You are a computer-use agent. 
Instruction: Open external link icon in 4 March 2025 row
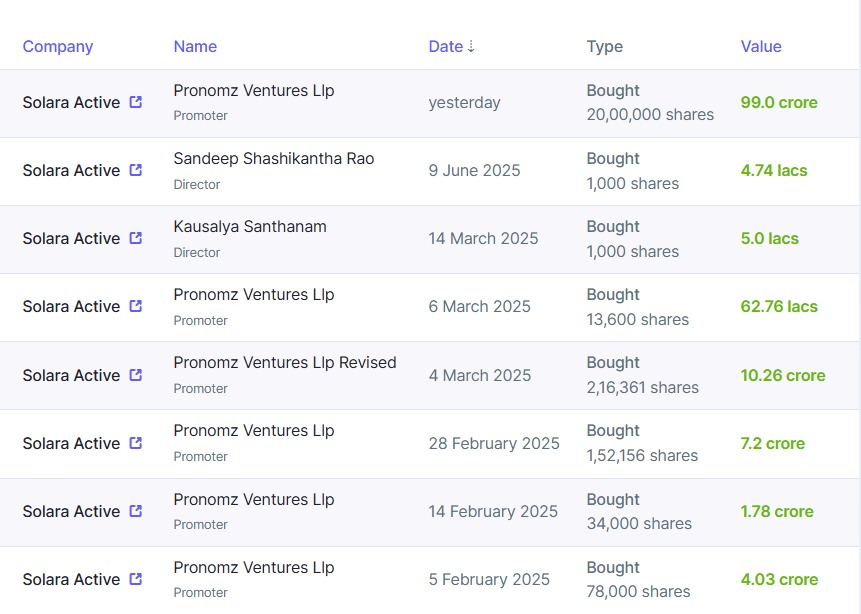(x=136, y=375)
